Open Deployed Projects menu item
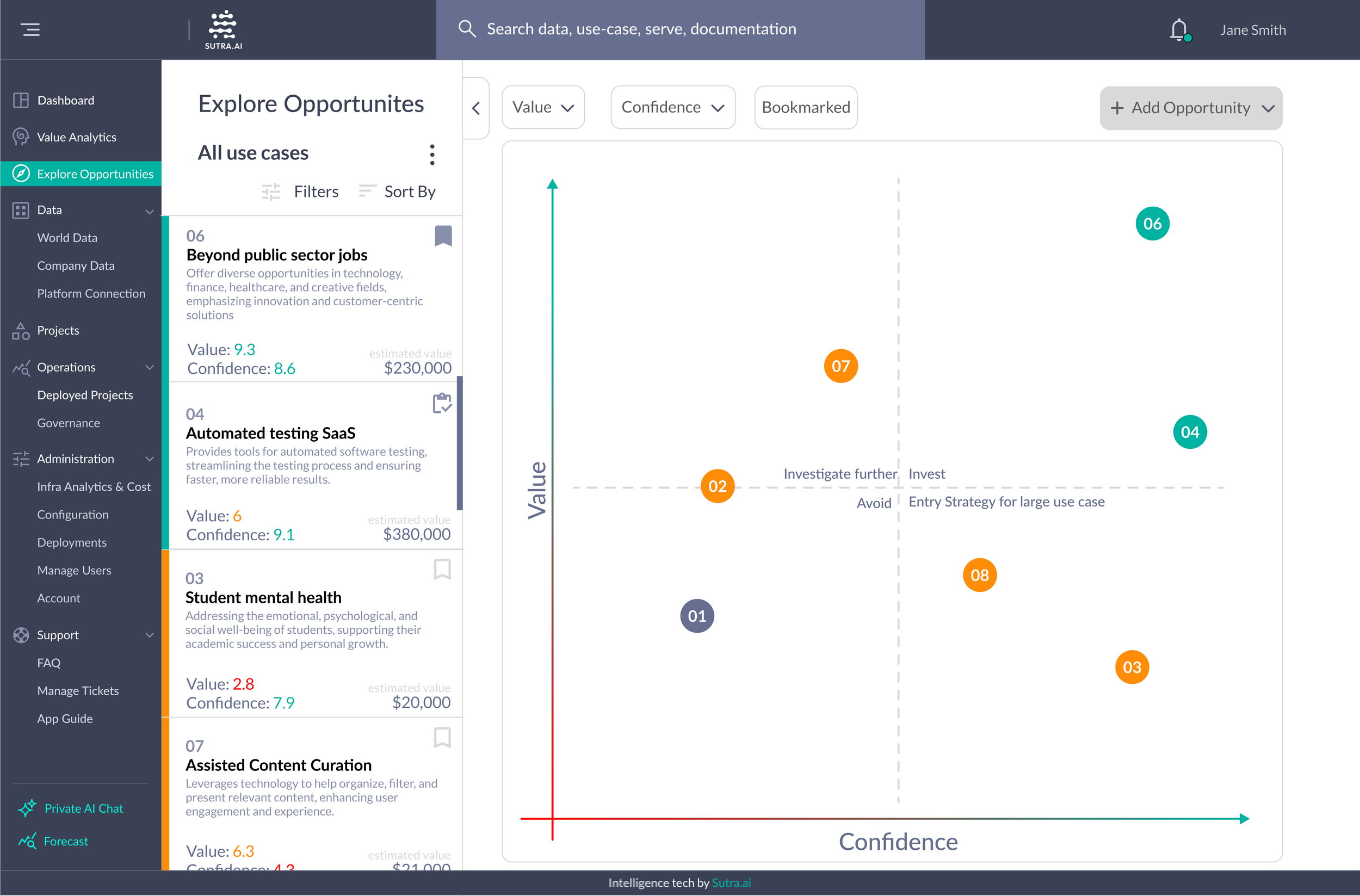 (x=84, y=395)
